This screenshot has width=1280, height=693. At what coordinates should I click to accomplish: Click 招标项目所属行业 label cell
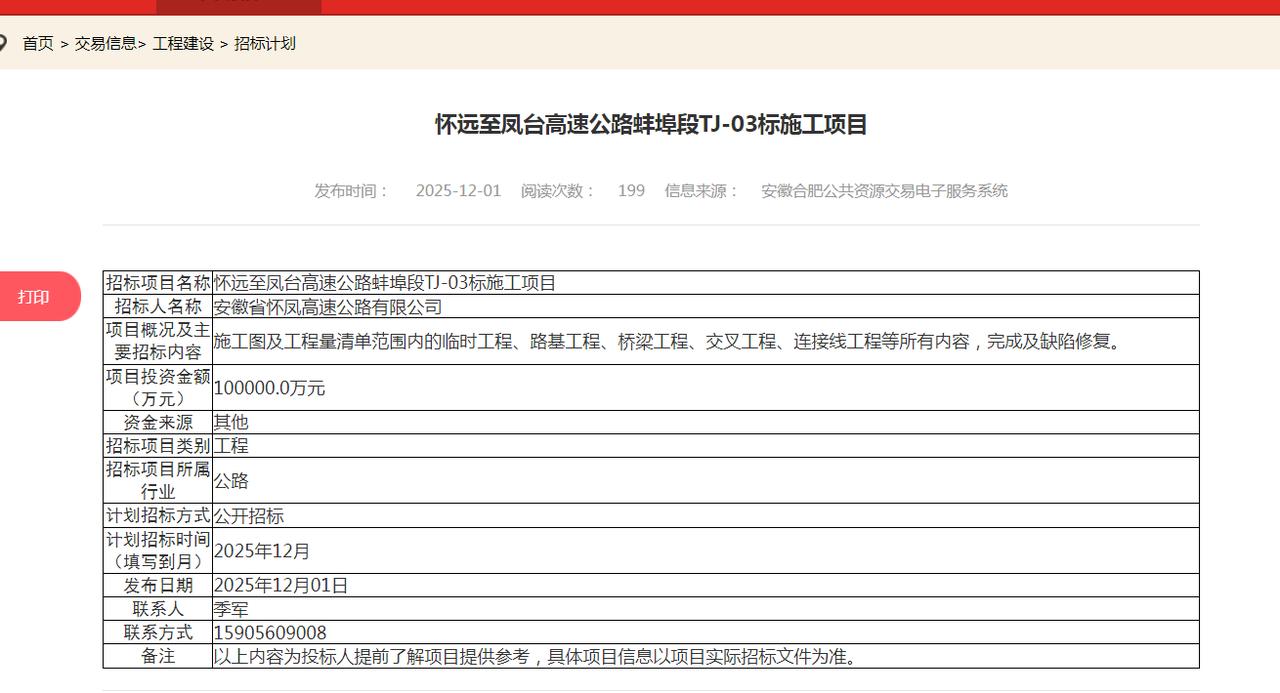click(x=158, y=481)
